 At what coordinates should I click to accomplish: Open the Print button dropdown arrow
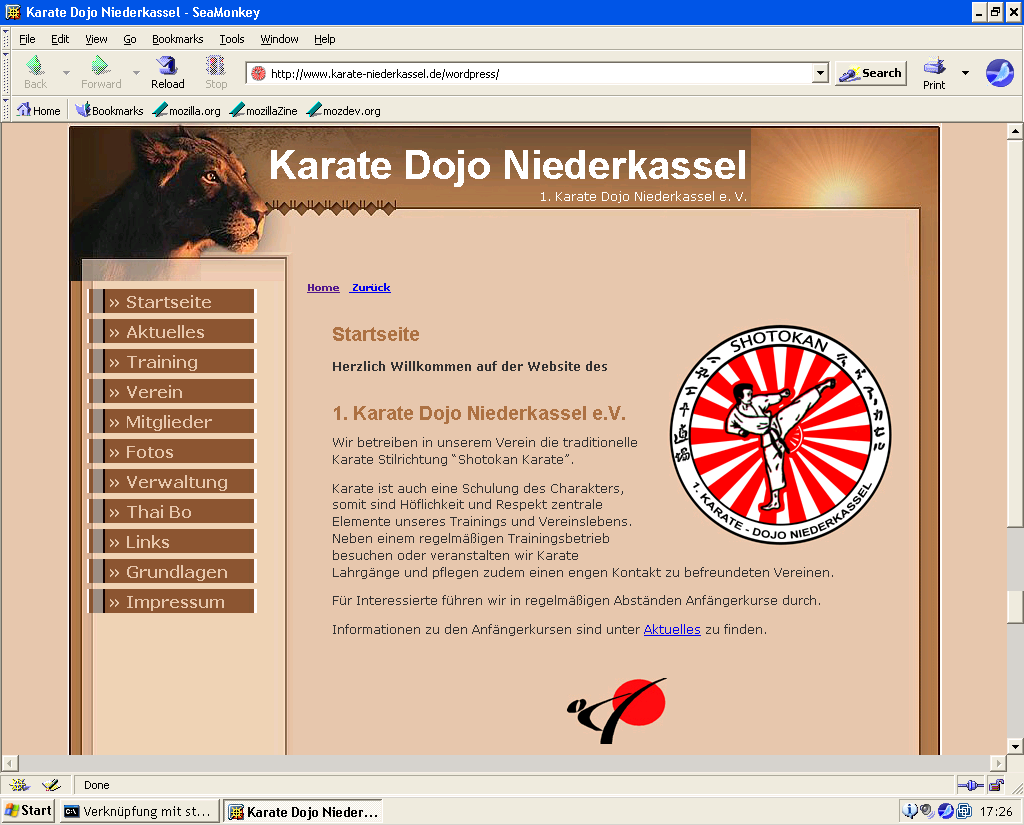point(965,73)
